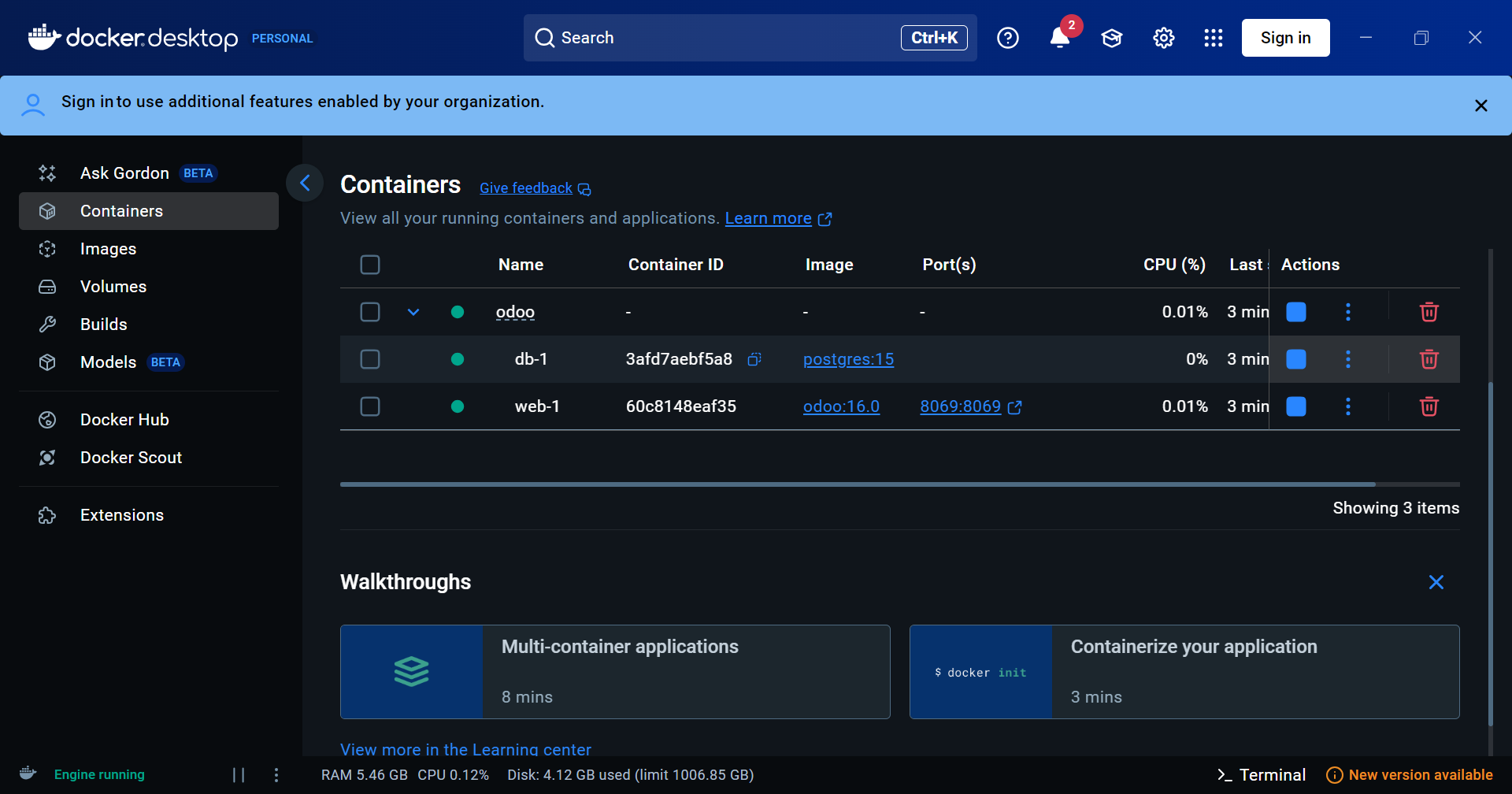Open more actions for odoo stack

pyautogui.click(x=1348, y=312)
